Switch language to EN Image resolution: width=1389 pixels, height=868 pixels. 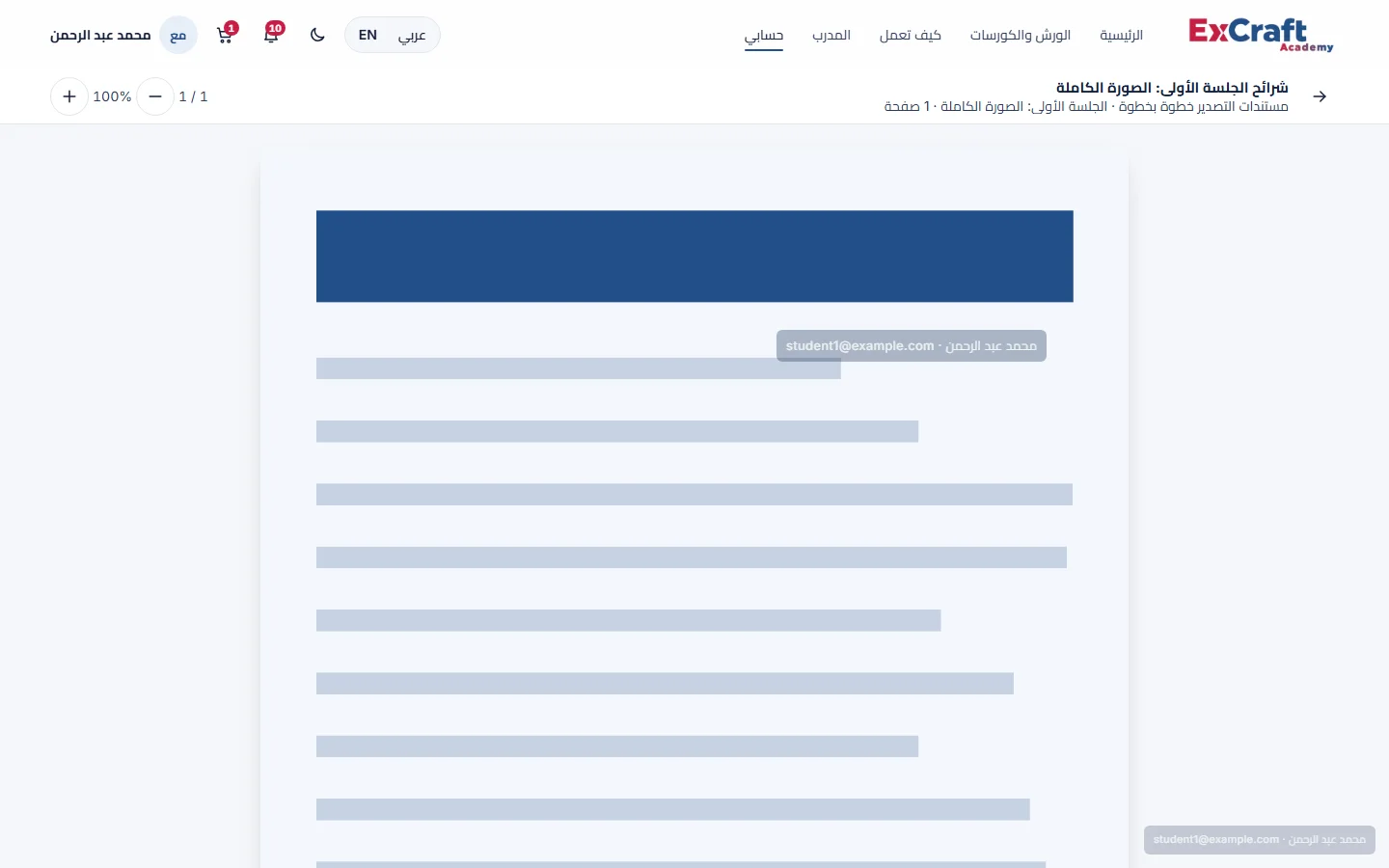click(x=368, y=35)
